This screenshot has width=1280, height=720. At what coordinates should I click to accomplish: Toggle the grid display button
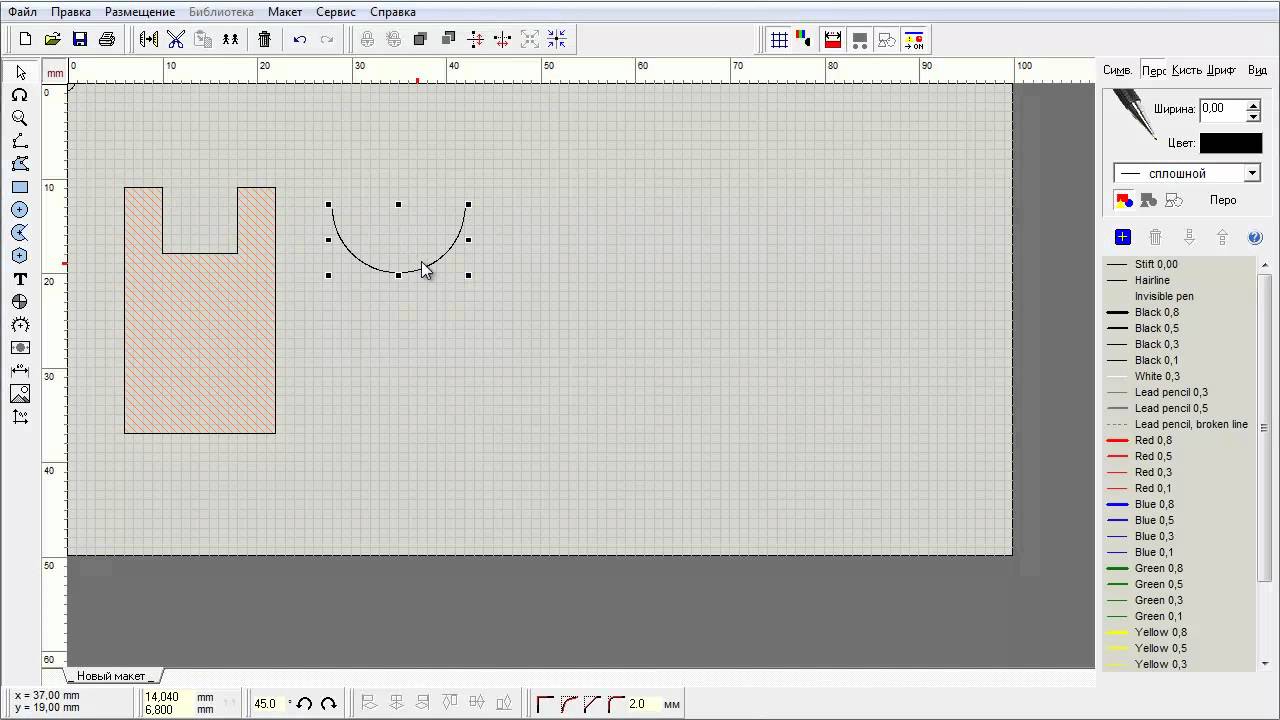779,40
